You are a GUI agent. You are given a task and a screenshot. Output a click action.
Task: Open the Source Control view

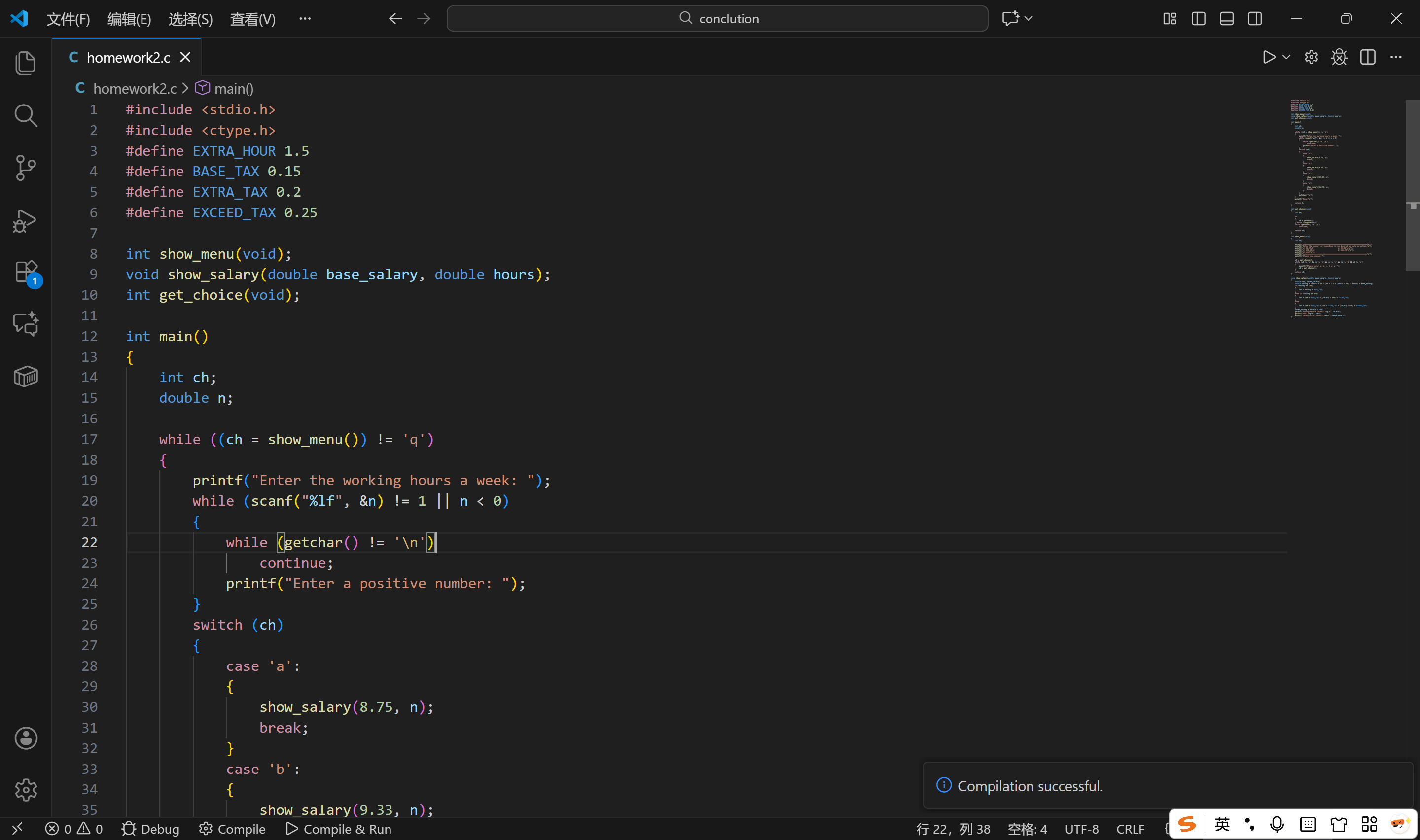[x=26, y=168]
